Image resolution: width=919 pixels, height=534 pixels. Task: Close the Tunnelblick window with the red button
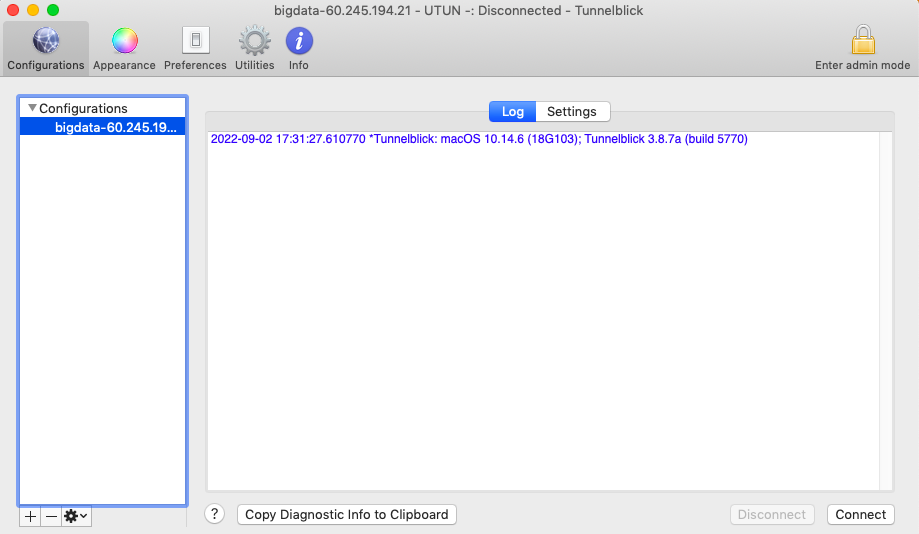(13, 10)
